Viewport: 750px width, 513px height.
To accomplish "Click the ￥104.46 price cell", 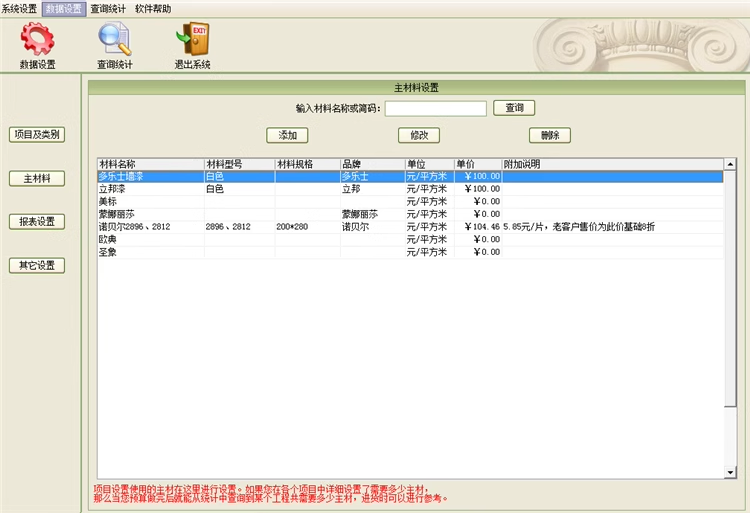I will pos(478,227).
